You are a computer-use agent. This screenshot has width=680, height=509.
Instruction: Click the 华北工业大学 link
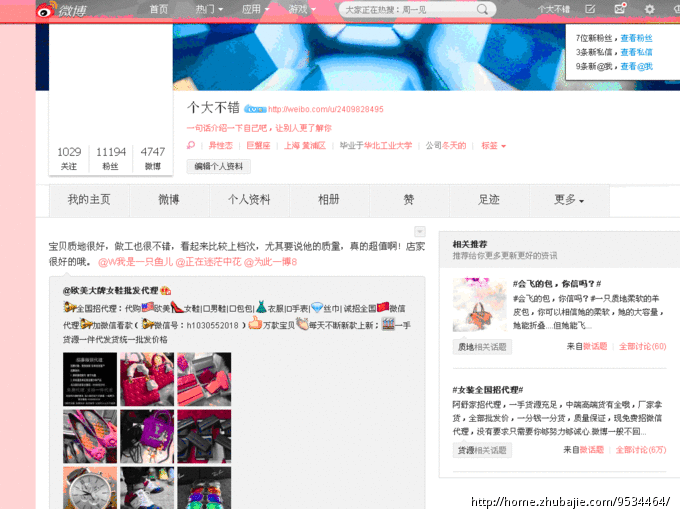[388, 146]
